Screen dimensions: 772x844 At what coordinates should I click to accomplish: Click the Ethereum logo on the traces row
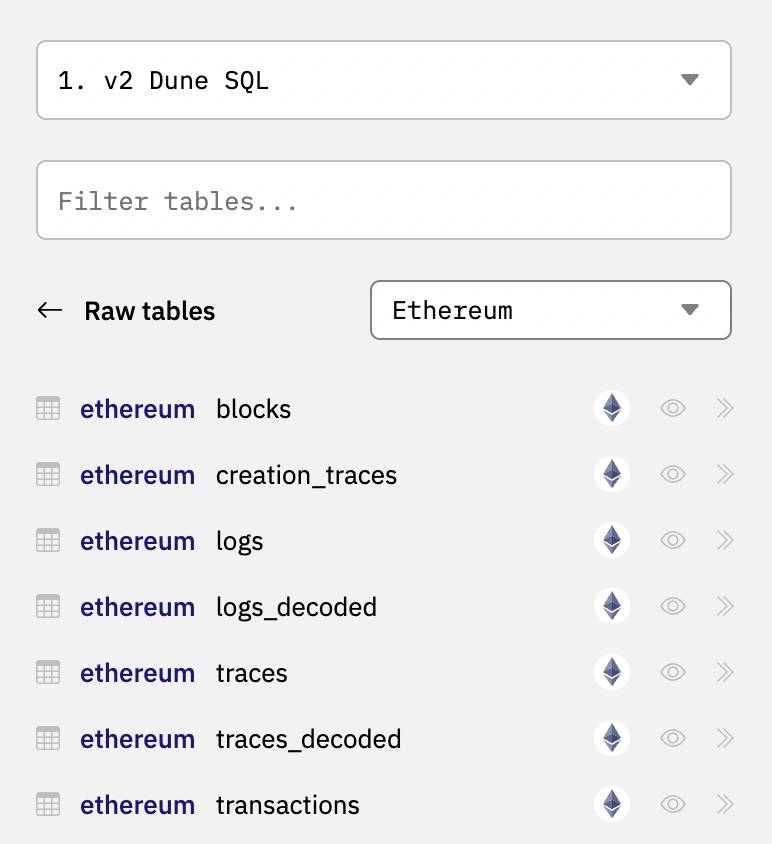coord(612,672)
